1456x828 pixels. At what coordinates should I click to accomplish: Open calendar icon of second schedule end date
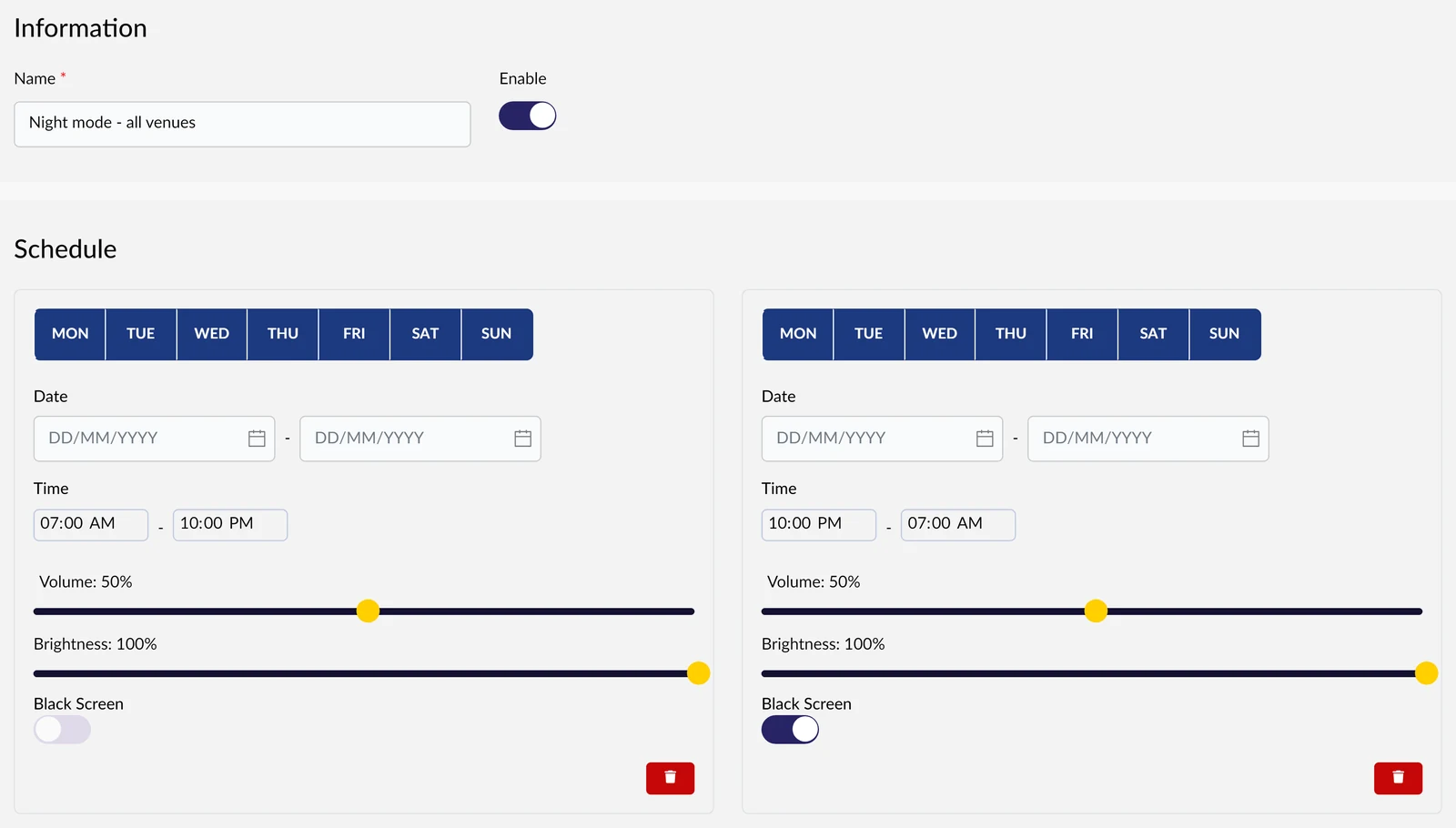tap(1250, 439)
